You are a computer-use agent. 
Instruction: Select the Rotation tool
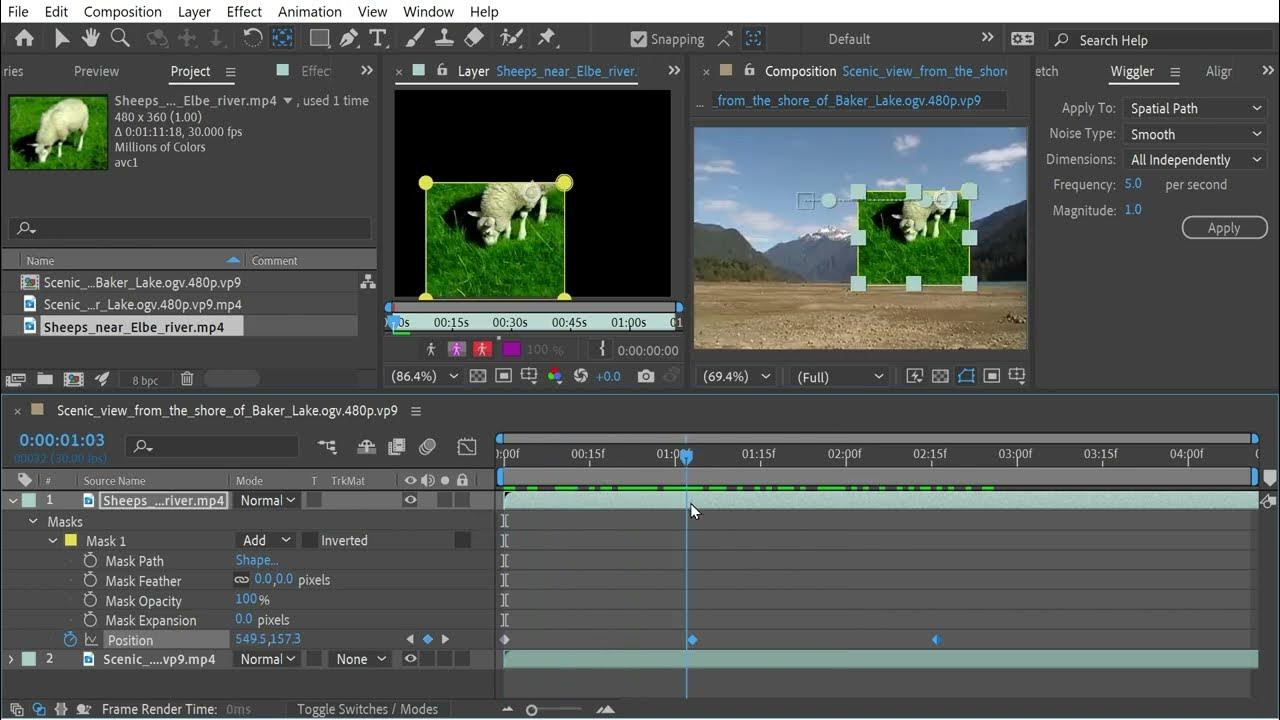tap(253, 38)
